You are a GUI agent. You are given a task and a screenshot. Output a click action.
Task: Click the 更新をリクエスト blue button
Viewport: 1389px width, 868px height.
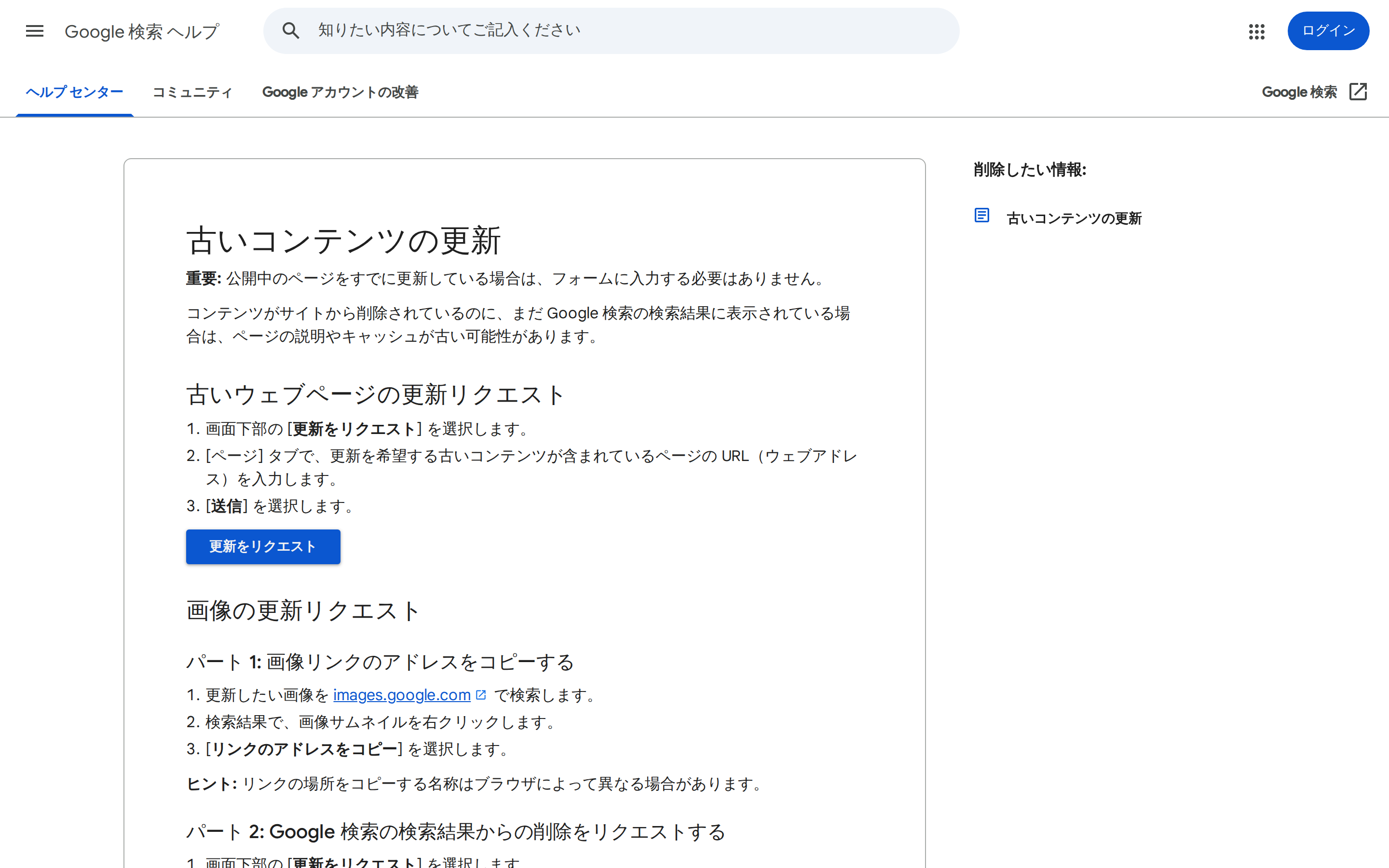(x=263, y=546)
